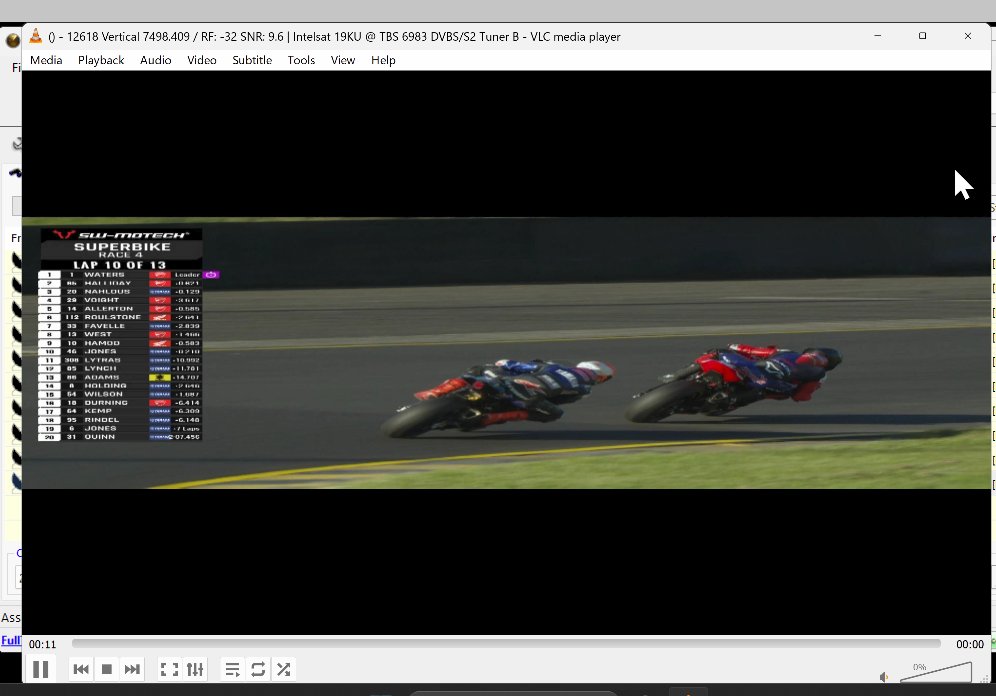Mute audio via speaker icon
The width and height of the screenshot is (996, 696).
click(x=884, y=677)
